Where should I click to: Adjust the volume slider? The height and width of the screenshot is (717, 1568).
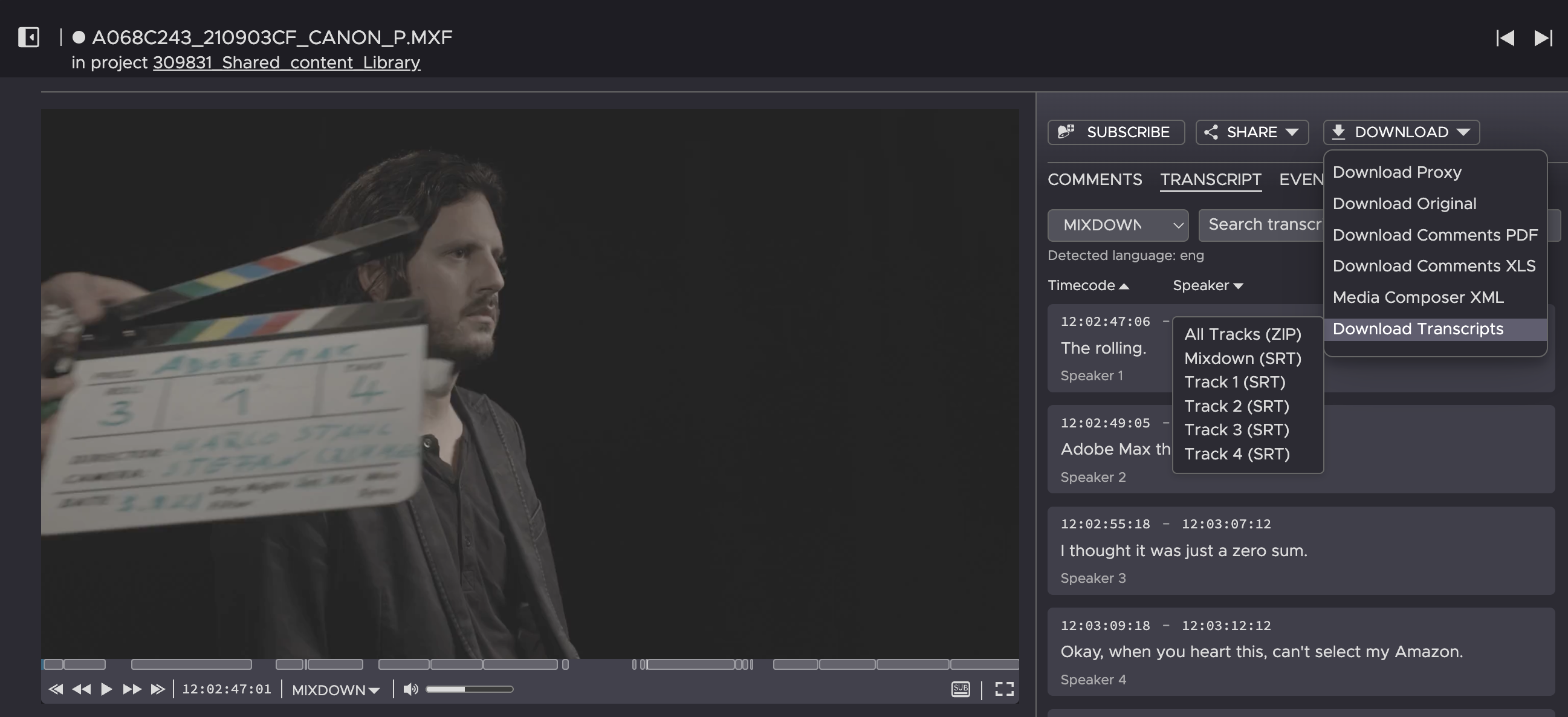(468, 689)
